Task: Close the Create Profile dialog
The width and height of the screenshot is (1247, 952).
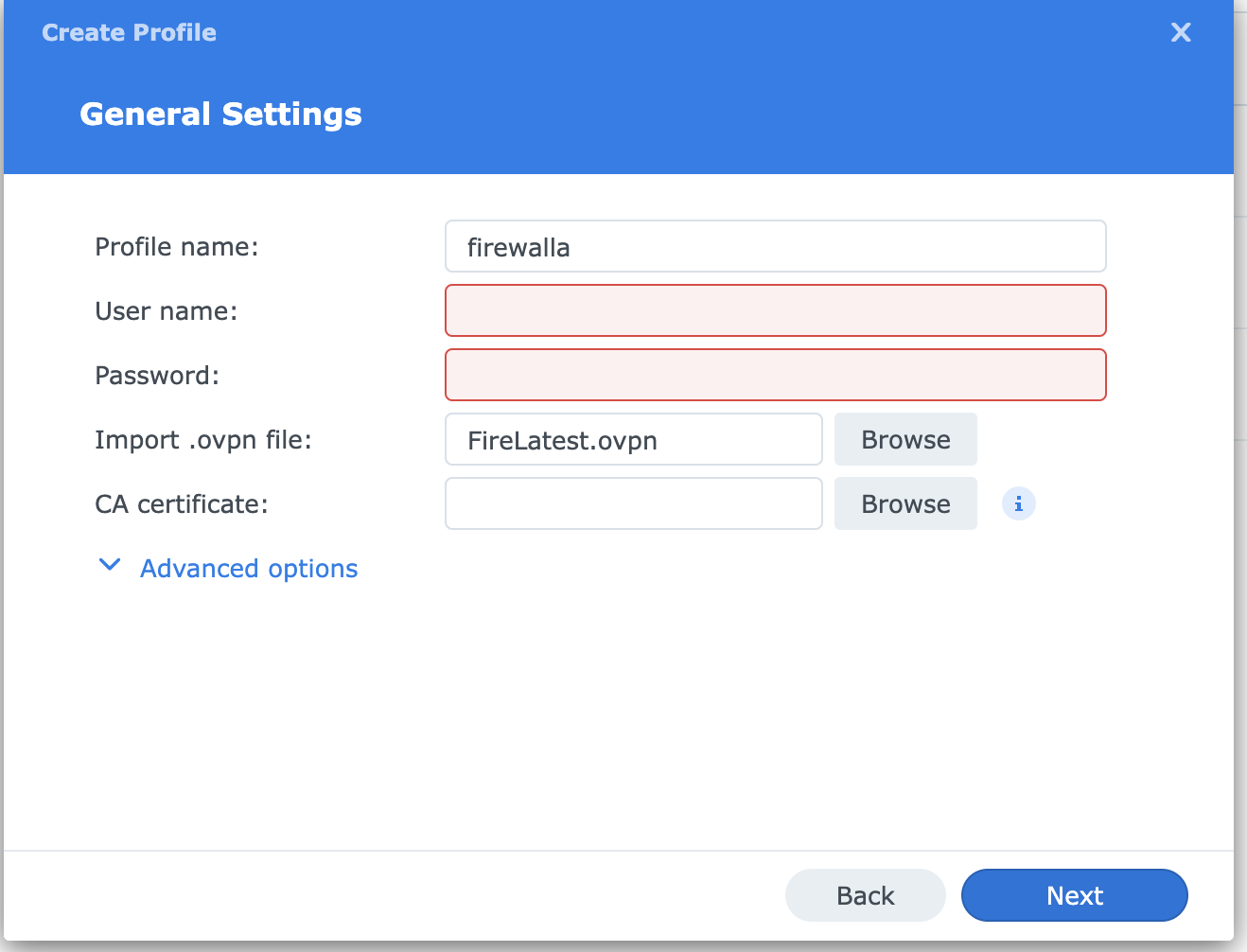Action: tap(1180, 33)
